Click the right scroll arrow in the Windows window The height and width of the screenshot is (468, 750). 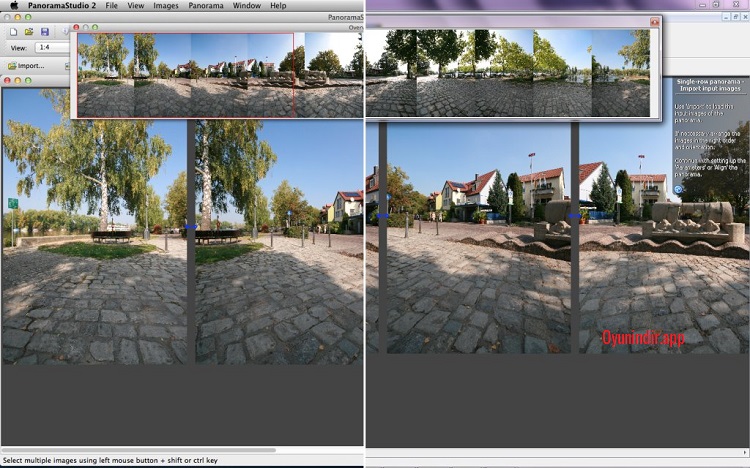point(745,452)
